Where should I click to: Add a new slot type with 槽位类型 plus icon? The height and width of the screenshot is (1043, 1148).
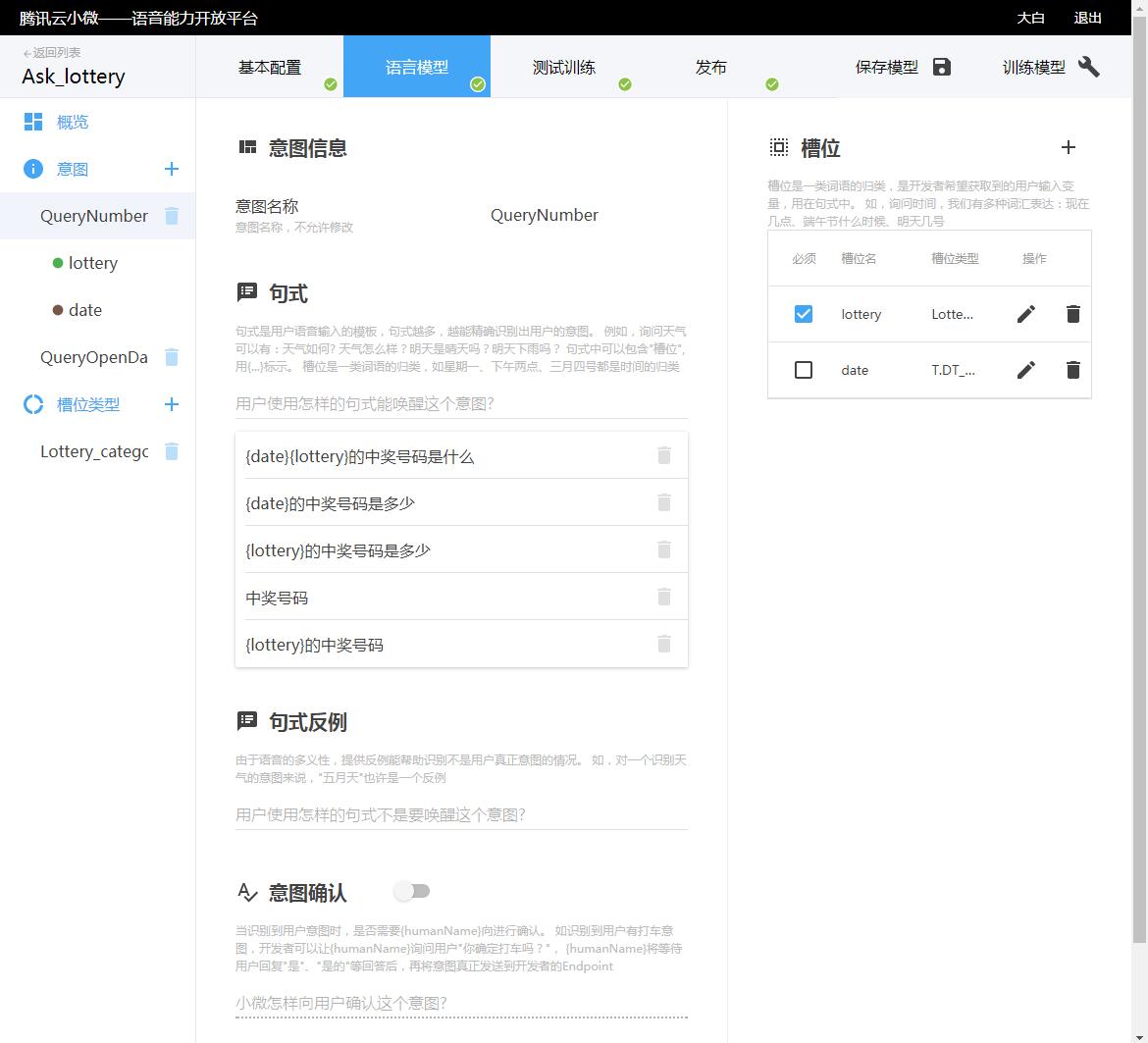(172, 403)
